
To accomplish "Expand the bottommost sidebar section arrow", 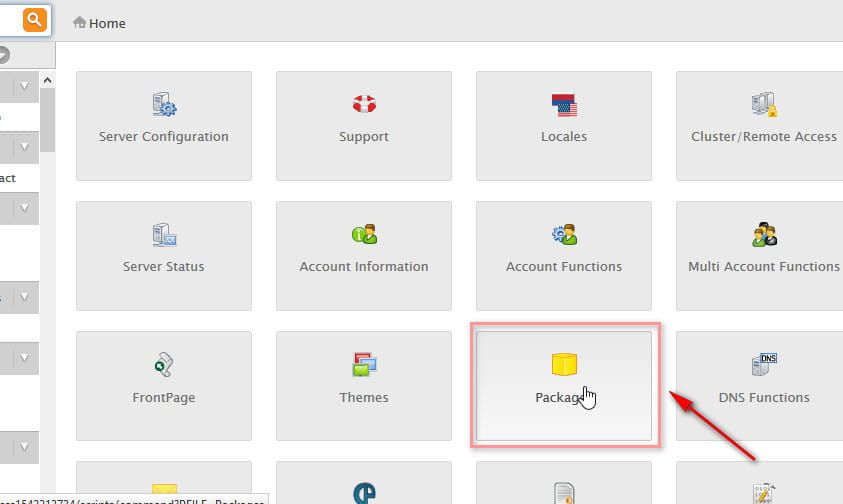I will click(24, 447).
